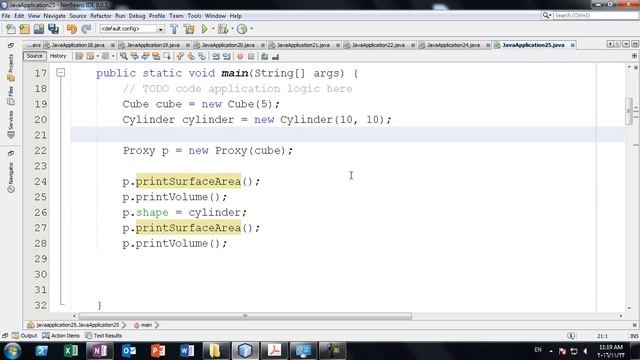
Task: Open the Action Items button
Action: coord(61,336)
